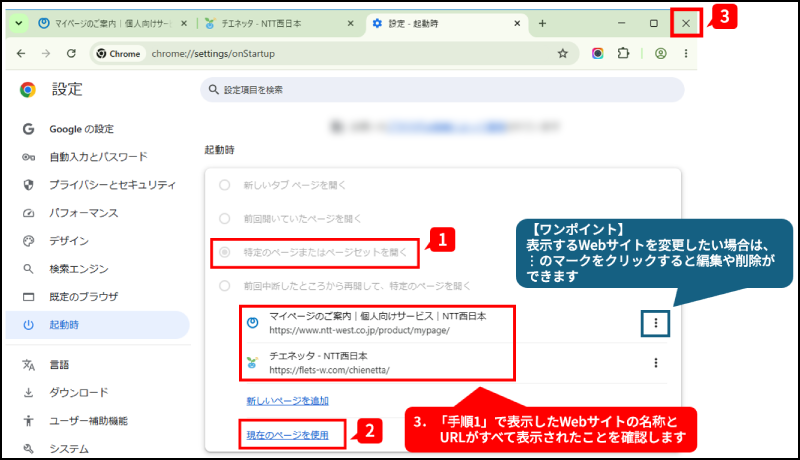Click the マイページのご案内 startup page title
This screenshot has height=460, width=800.
[x=378, y=316]
